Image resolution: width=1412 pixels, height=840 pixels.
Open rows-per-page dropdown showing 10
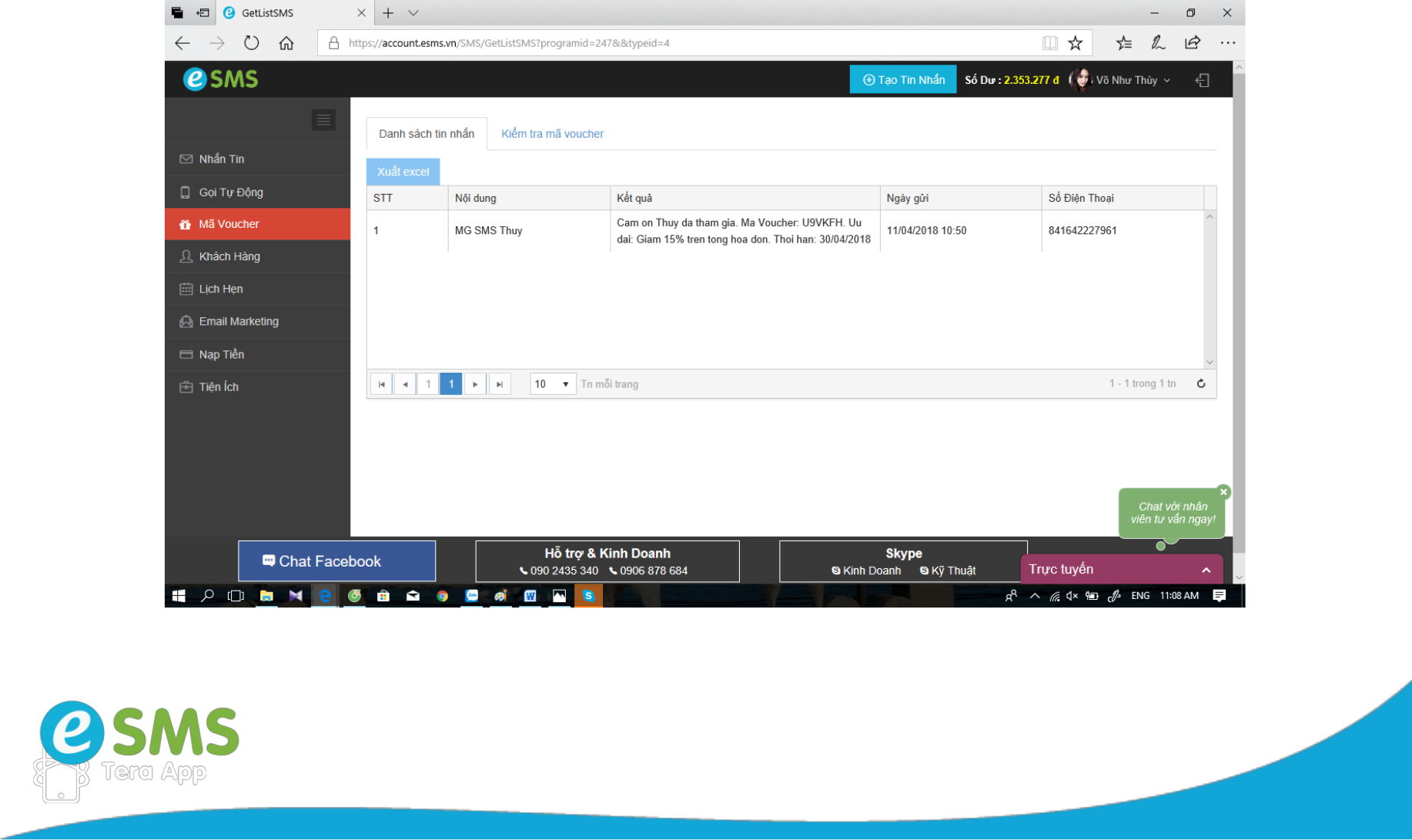coord(553,384)
